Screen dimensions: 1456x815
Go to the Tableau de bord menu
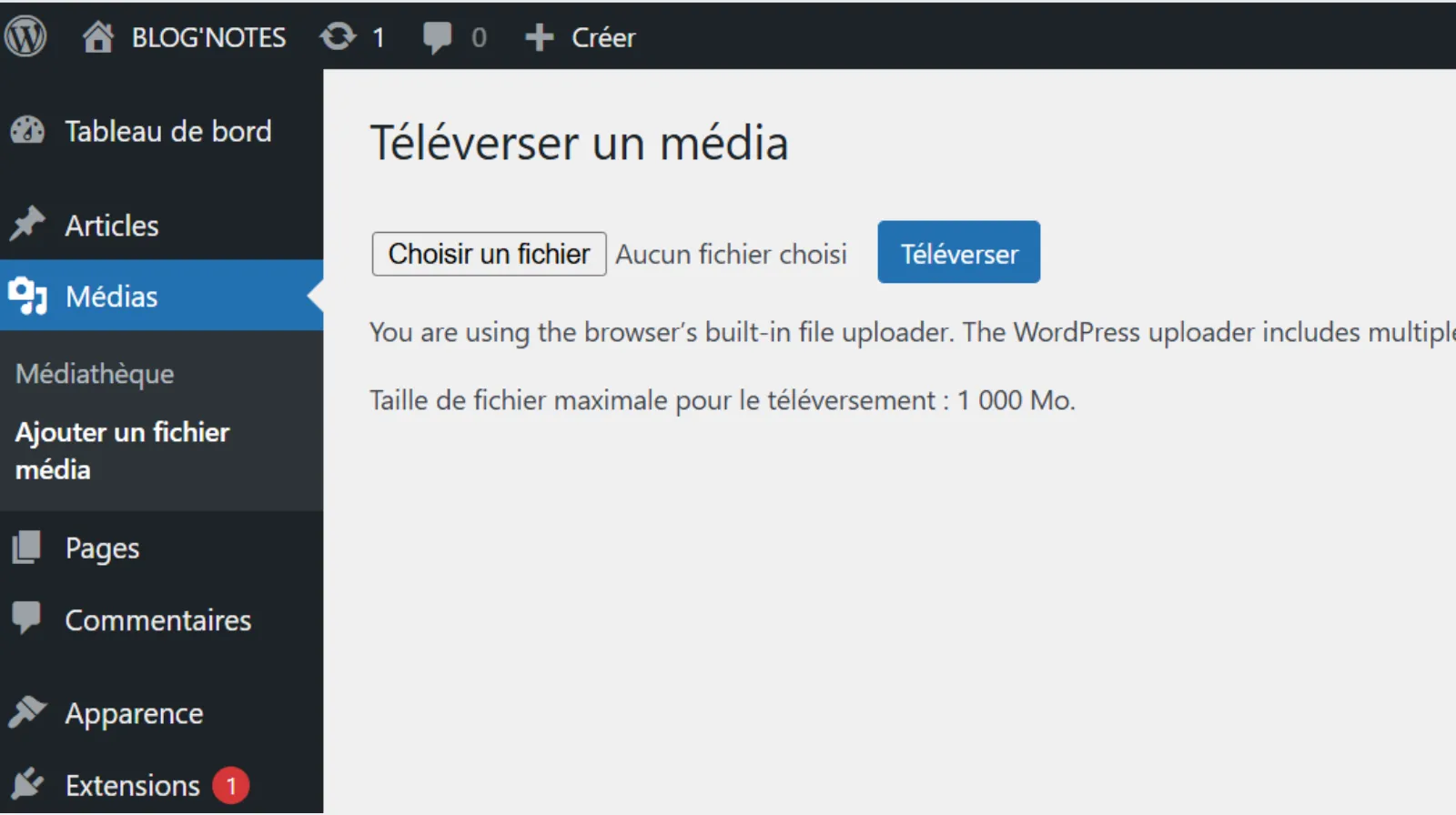167,131
